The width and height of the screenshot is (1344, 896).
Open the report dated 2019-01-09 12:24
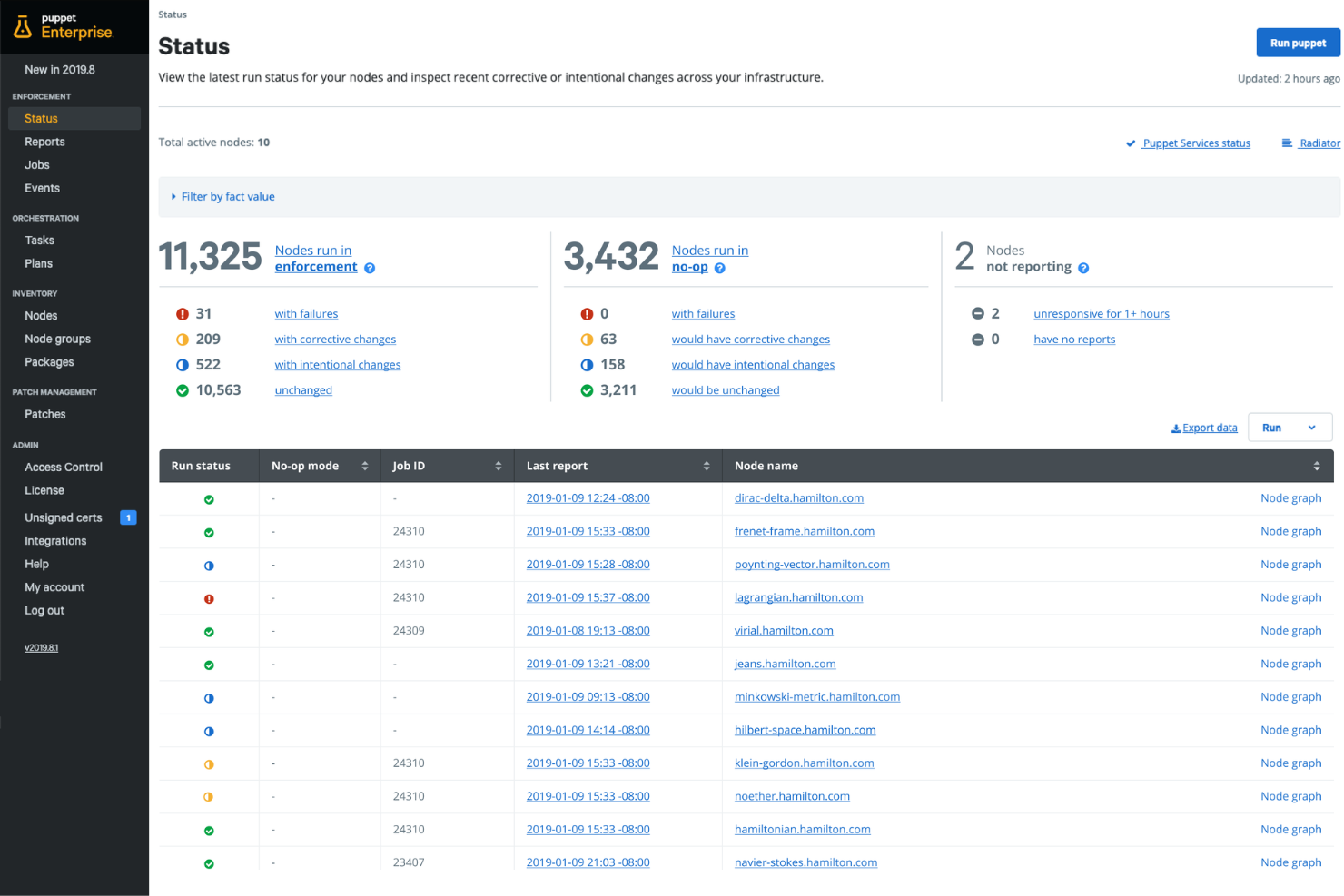click(x=588, y=497)
